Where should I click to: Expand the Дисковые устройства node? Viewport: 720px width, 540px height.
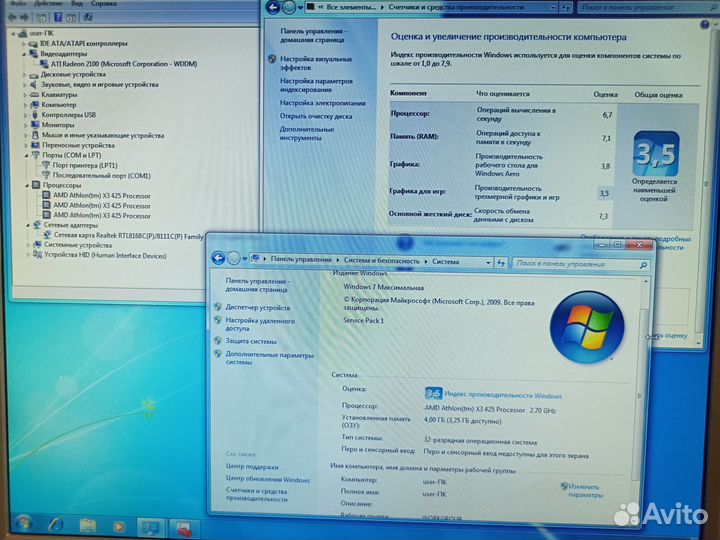coord(25,74)
